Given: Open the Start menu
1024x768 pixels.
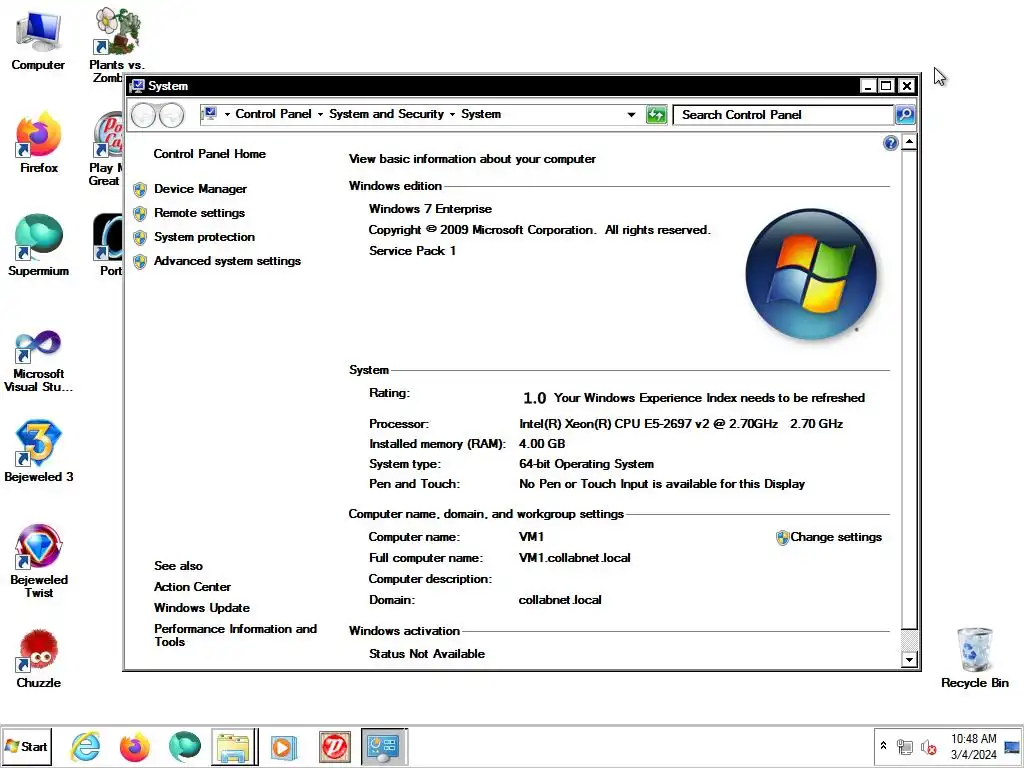Looking at the screenshot, I should 26,746.
